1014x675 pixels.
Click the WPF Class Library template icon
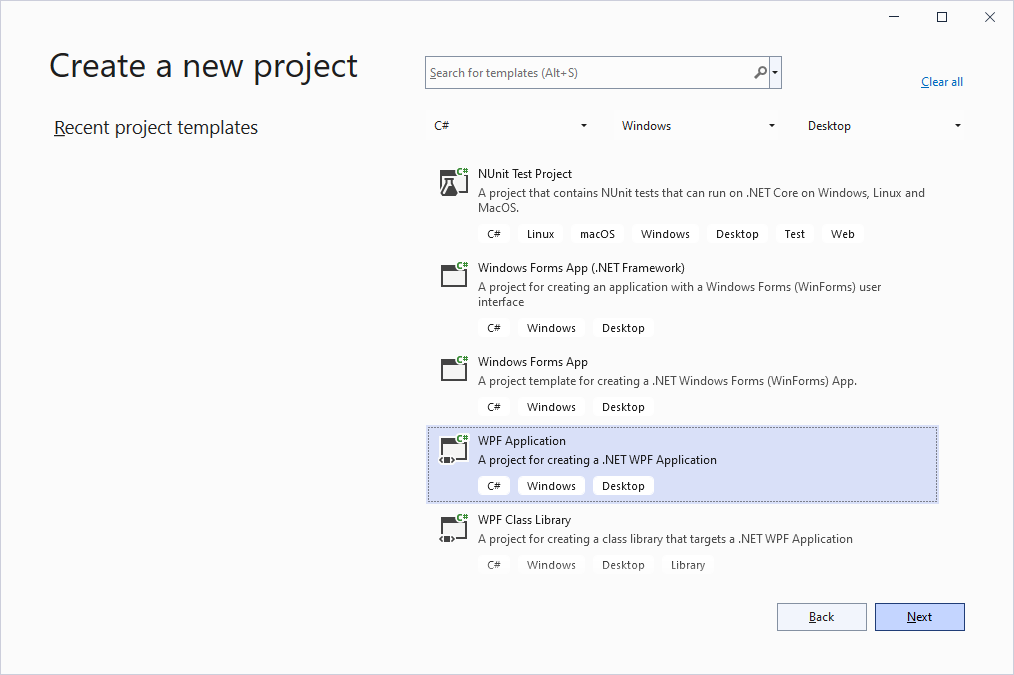pos(454,528)
